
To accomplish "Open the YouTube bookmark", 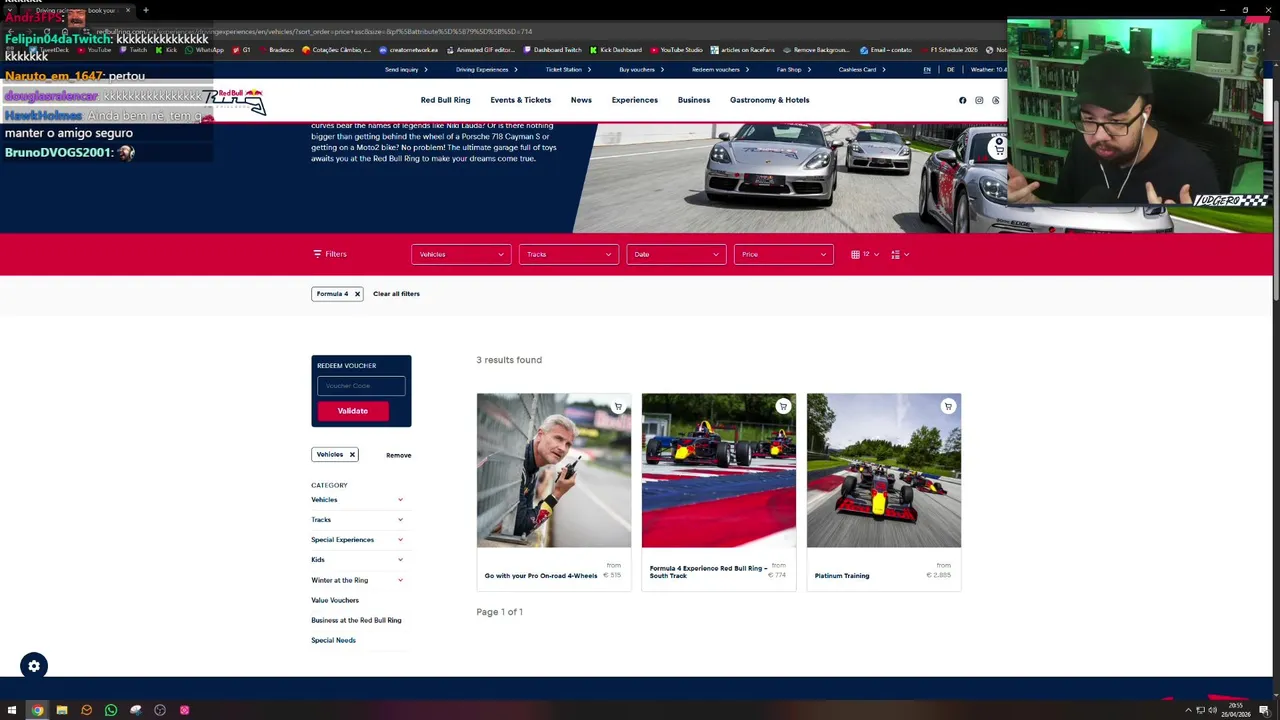I will [x=94, y=50].
